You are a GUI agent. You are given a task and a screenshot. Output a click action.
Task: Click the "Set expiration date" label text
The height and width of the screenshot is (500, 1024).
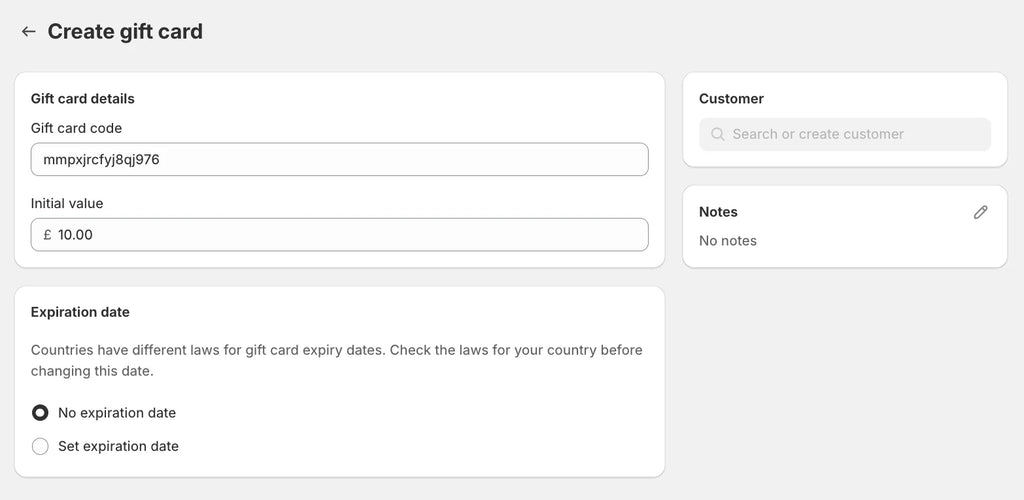(x=118, y=446)
